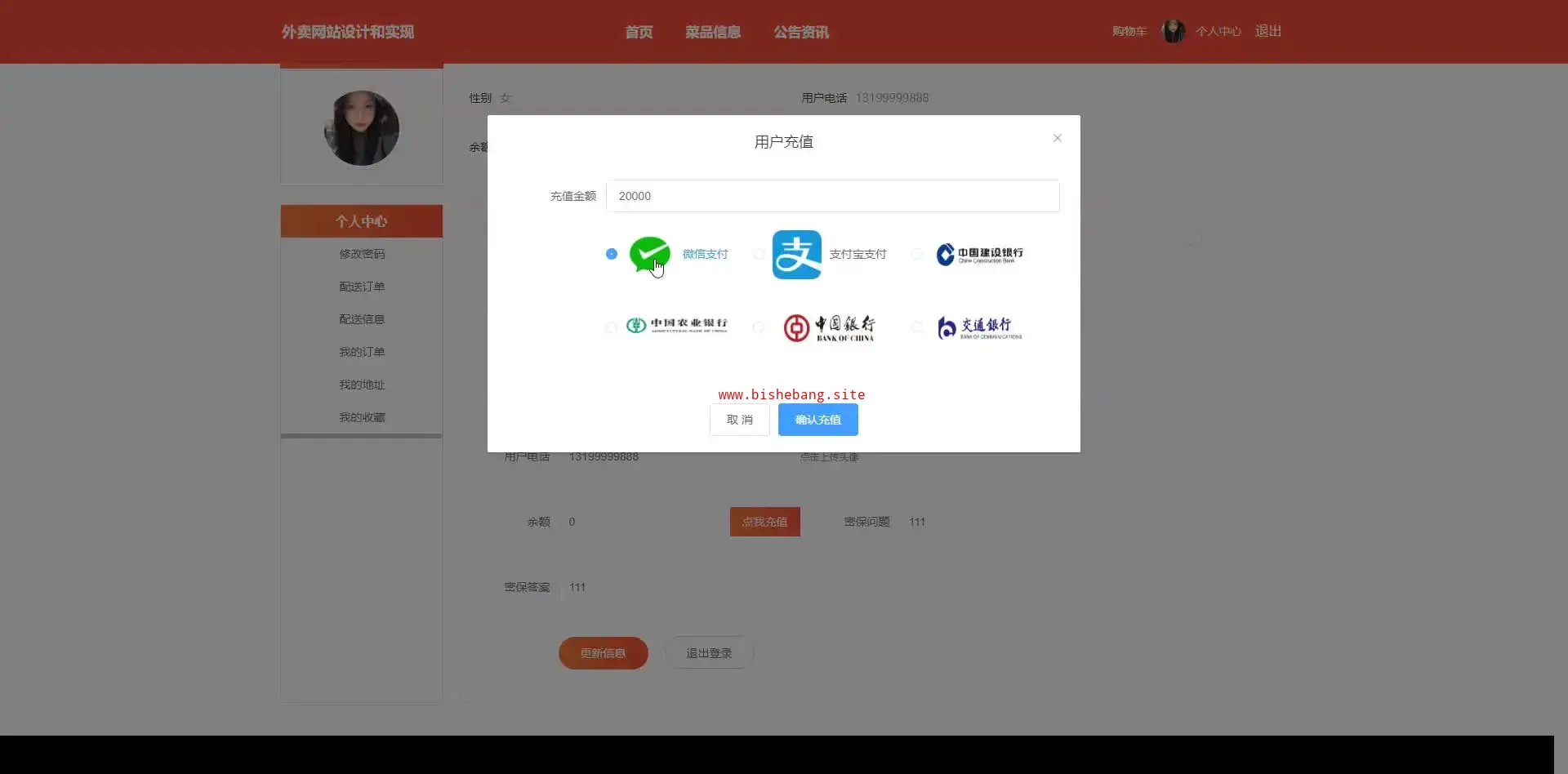
Task: Open 我的收藏 in the sidebar
Action: (362, 417)
